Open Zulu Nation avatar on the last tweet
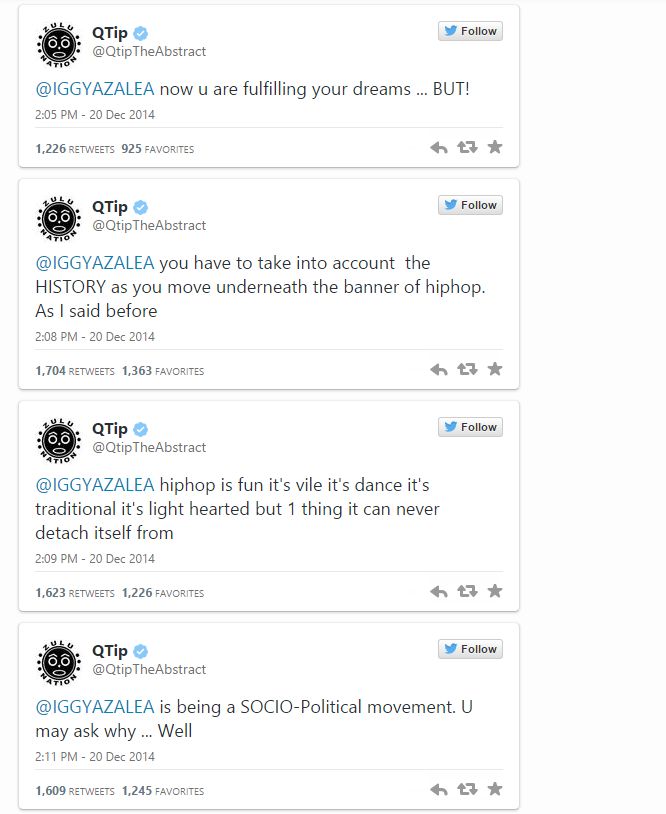 [x=59, y=662]
